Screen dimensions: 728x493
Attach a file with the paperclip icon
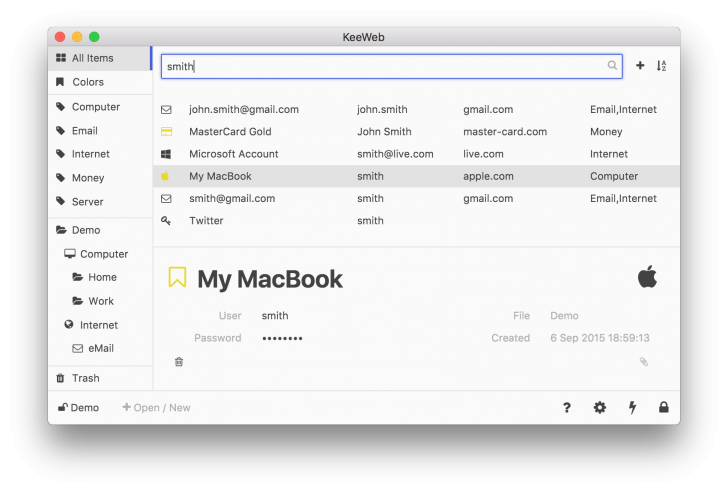(644, 362)
